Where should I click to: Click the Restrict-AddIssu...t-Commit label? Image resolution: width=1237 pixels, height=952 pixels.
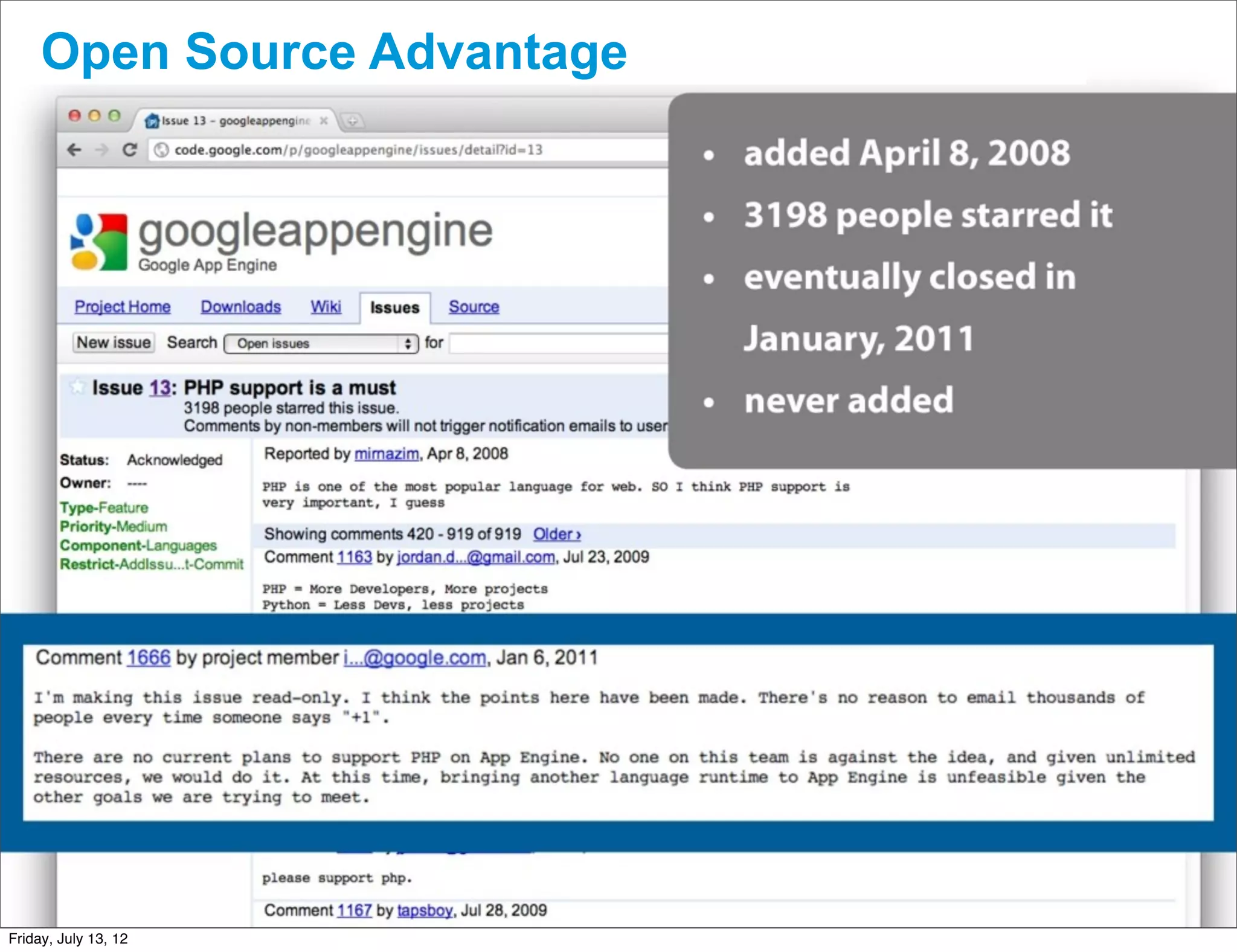(x=152, y=564)
